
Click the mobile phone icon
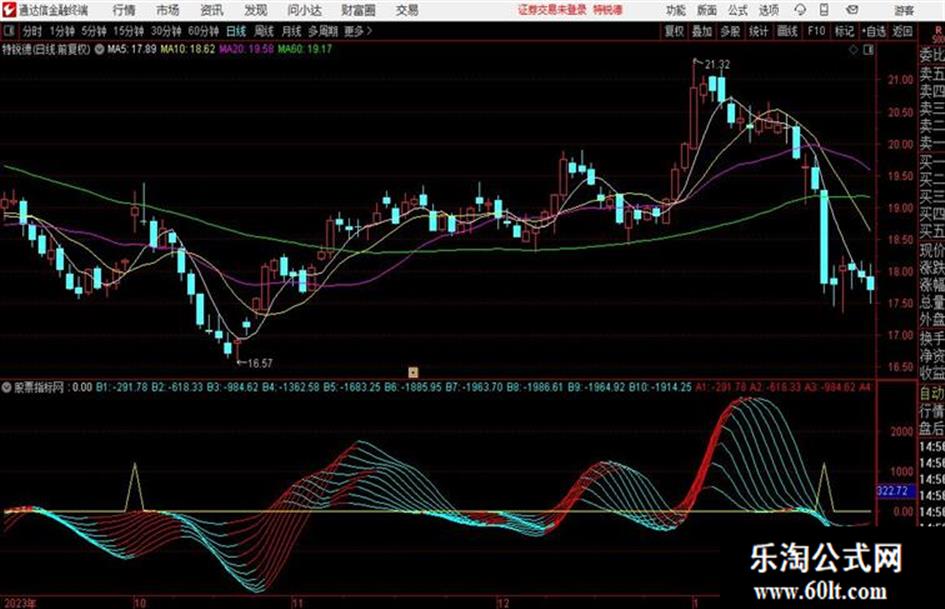tap(824, 10)
